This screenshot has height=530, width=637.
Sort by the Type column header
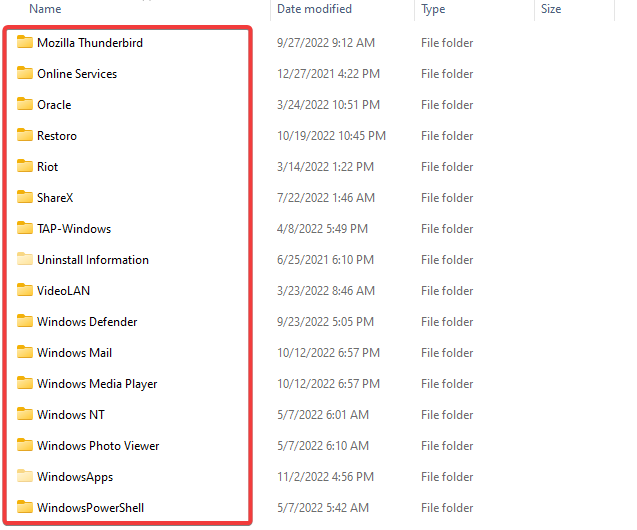tap(433, 9)
